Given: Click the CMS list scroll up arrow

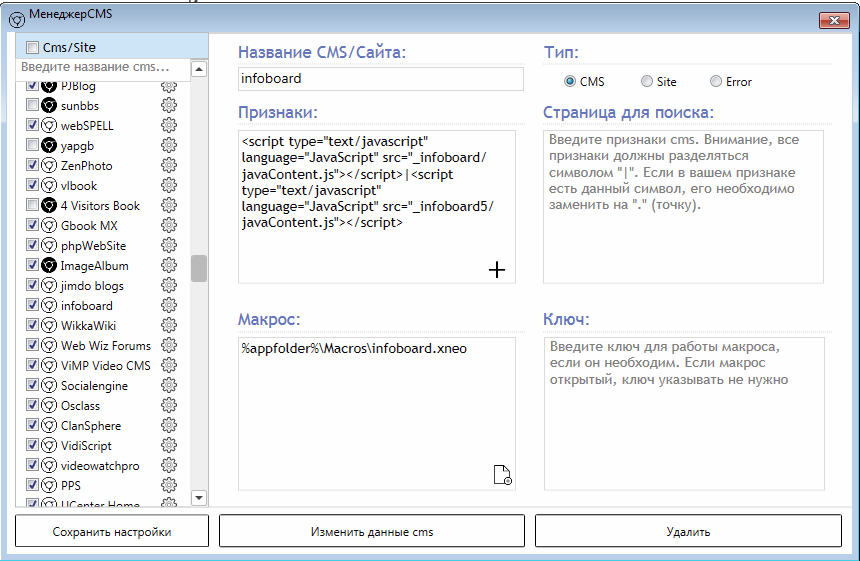Looking at the screenshot, I should click(x=199, y=69).
